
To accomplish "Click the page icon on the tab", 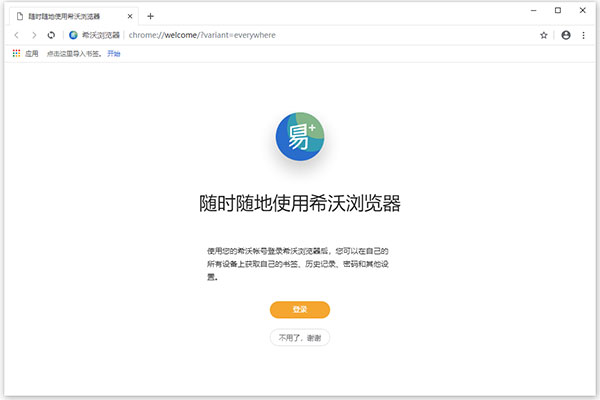I will click(20, 16).
